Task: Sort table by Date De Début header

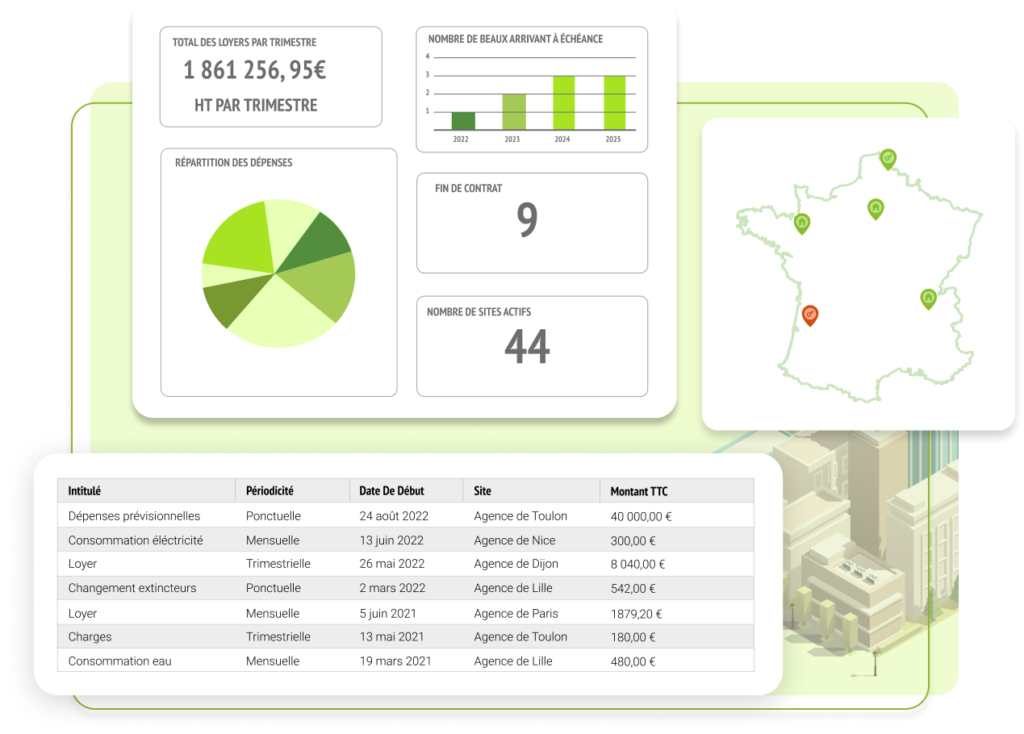Action: pos(391,491)
